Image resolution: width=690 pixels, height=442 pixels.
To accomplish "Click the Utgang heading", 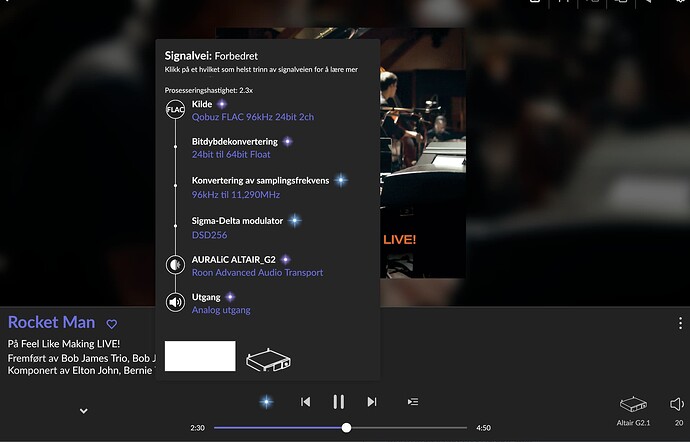I will 206,297.
